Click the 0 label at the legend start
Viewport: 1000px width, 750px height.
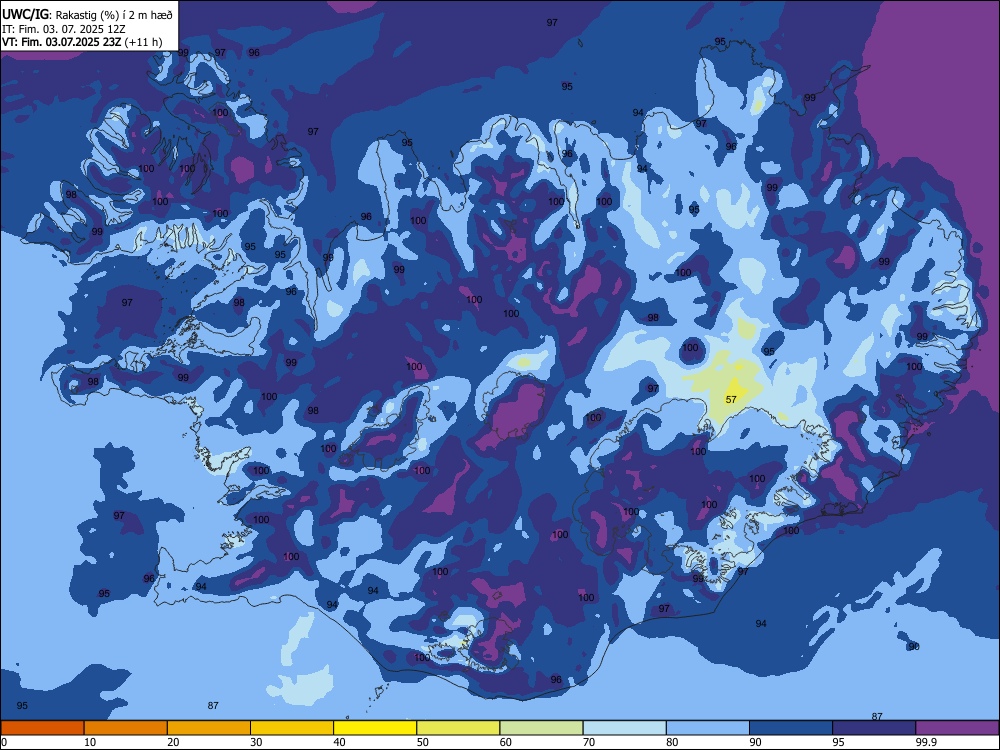click(x=4, y=742)
